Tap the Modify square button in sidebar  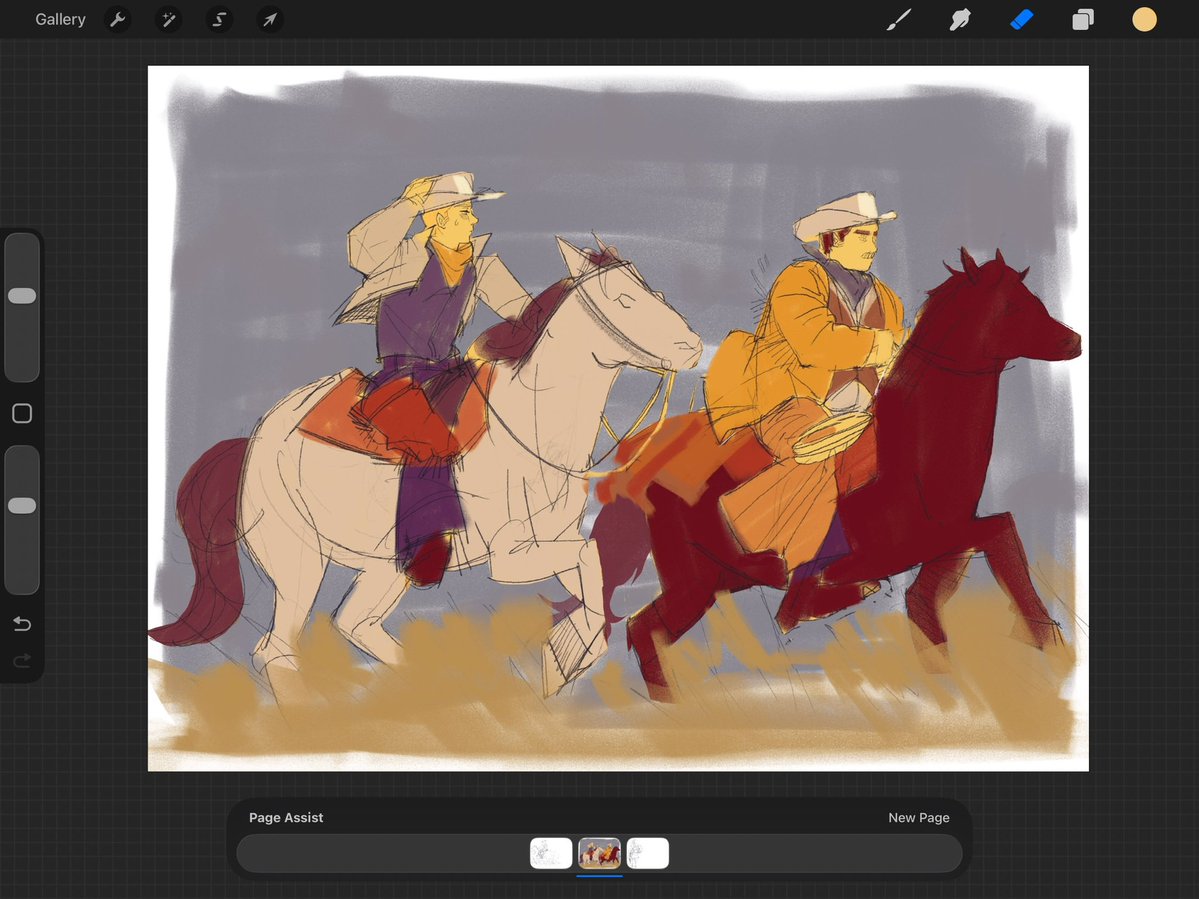click(x=22, y=414)
